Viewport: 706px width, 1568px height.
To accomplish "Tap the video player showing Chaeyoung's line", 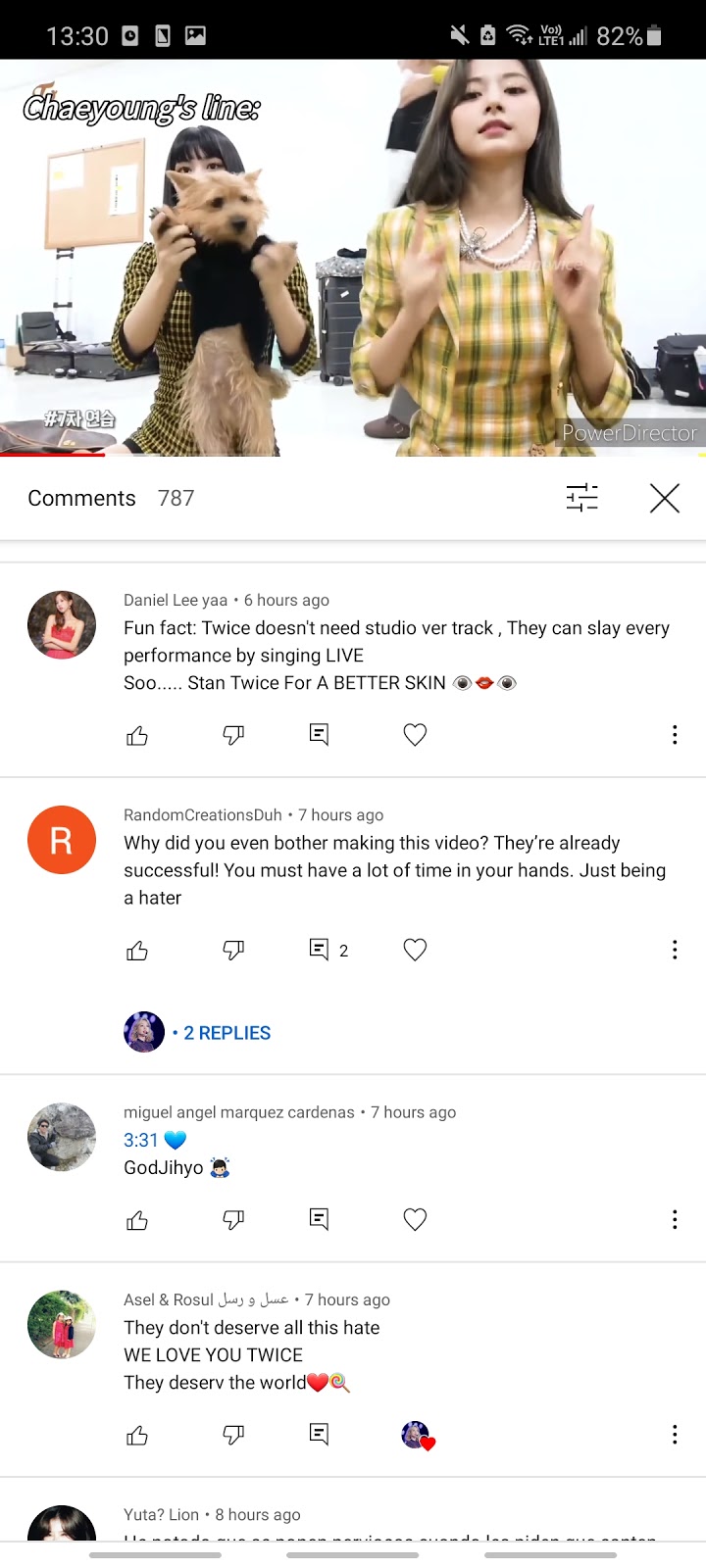I will click(x=353, y=257).
